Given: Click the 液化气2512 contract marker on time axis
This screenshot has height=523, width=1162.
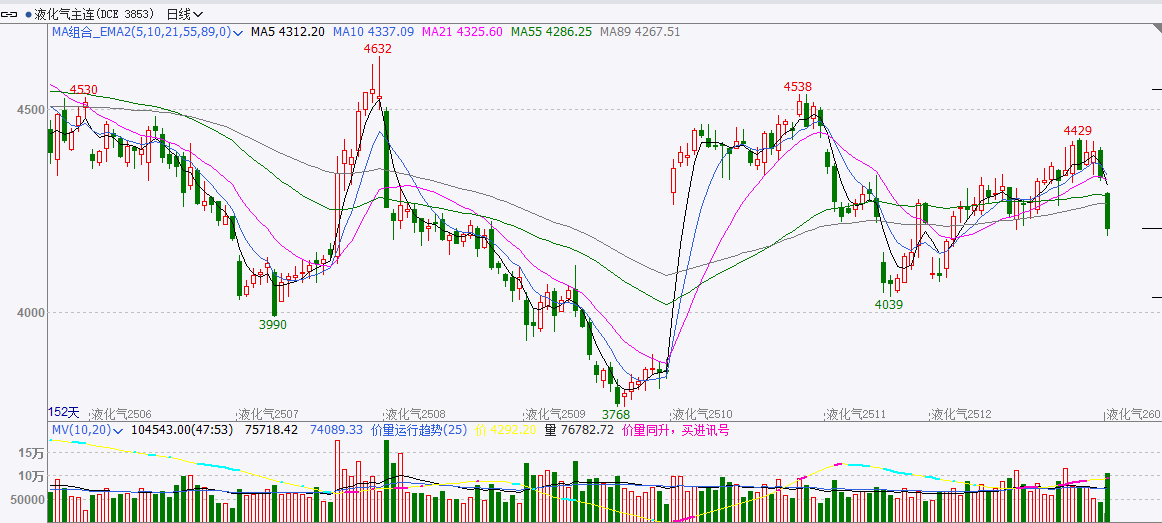Looking at the screenshot, I should coord(962,414).
